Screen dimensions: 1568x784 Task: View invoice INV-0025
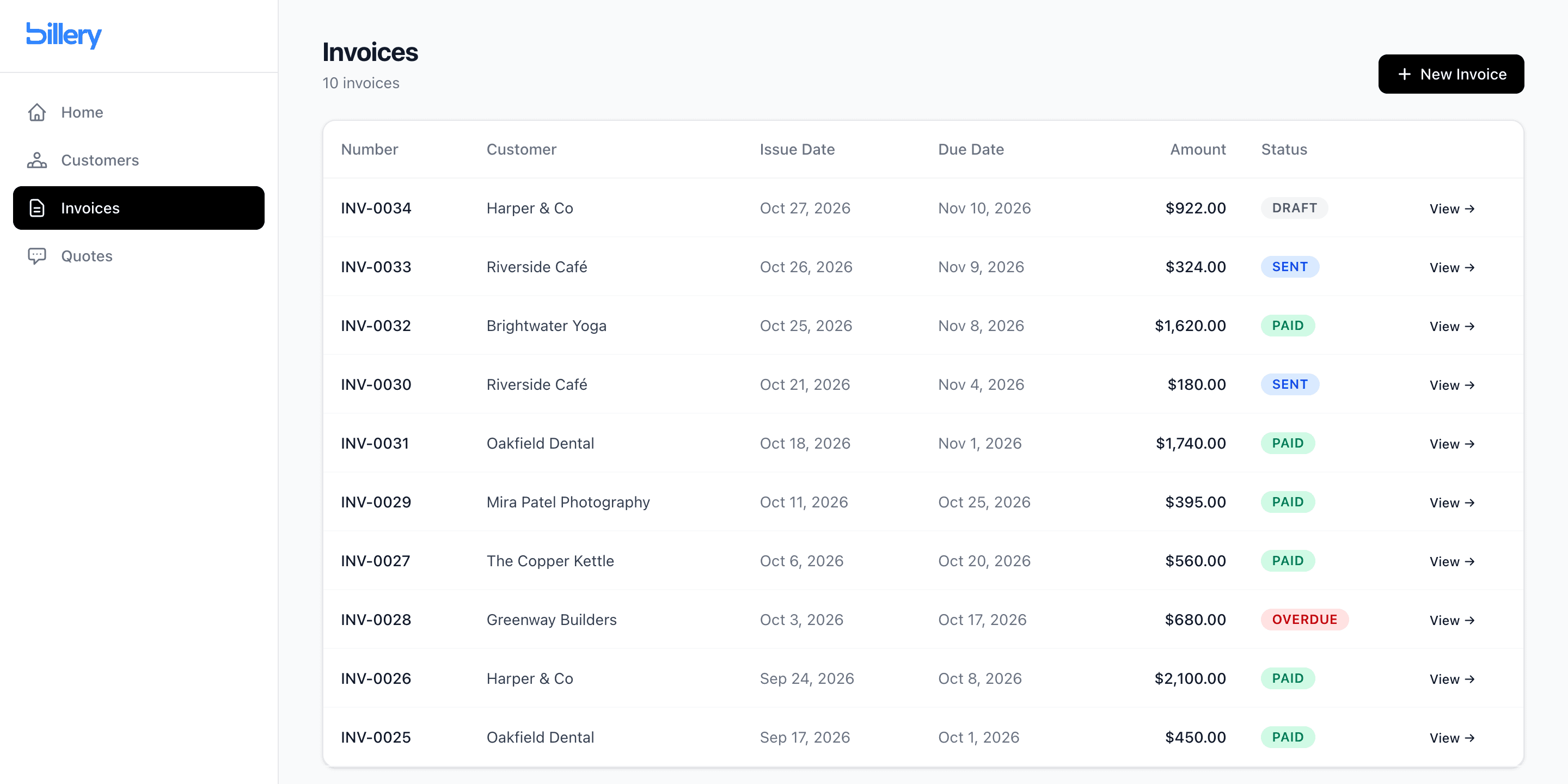coord(1451,738)
